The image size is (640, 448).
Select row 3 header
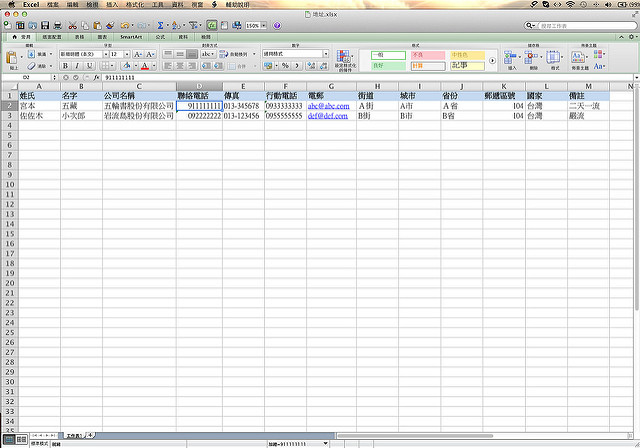[x=9, y=115]
